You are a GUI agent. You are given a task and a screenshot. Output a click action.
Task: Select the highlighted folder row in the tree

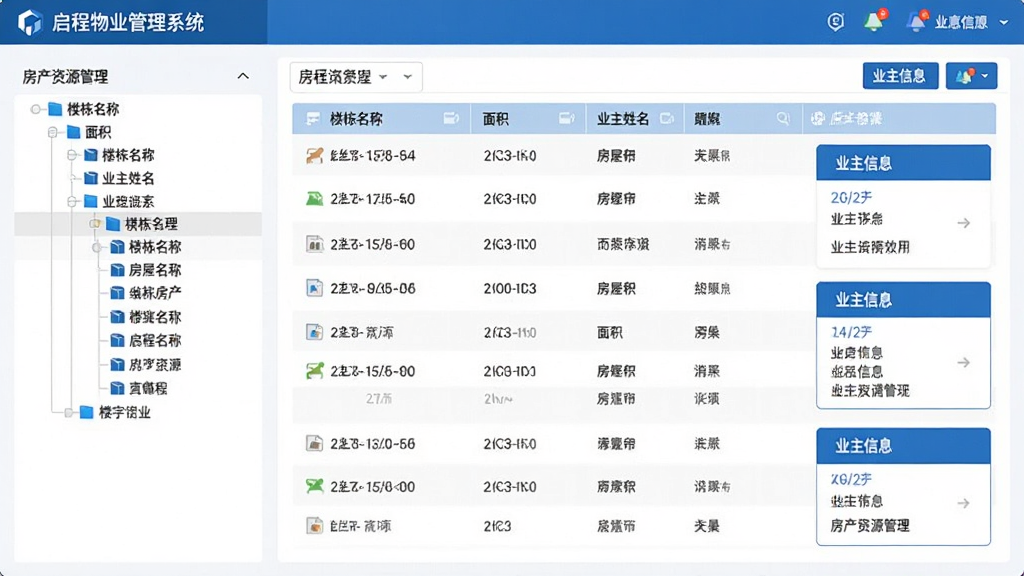tap(138, 223)
